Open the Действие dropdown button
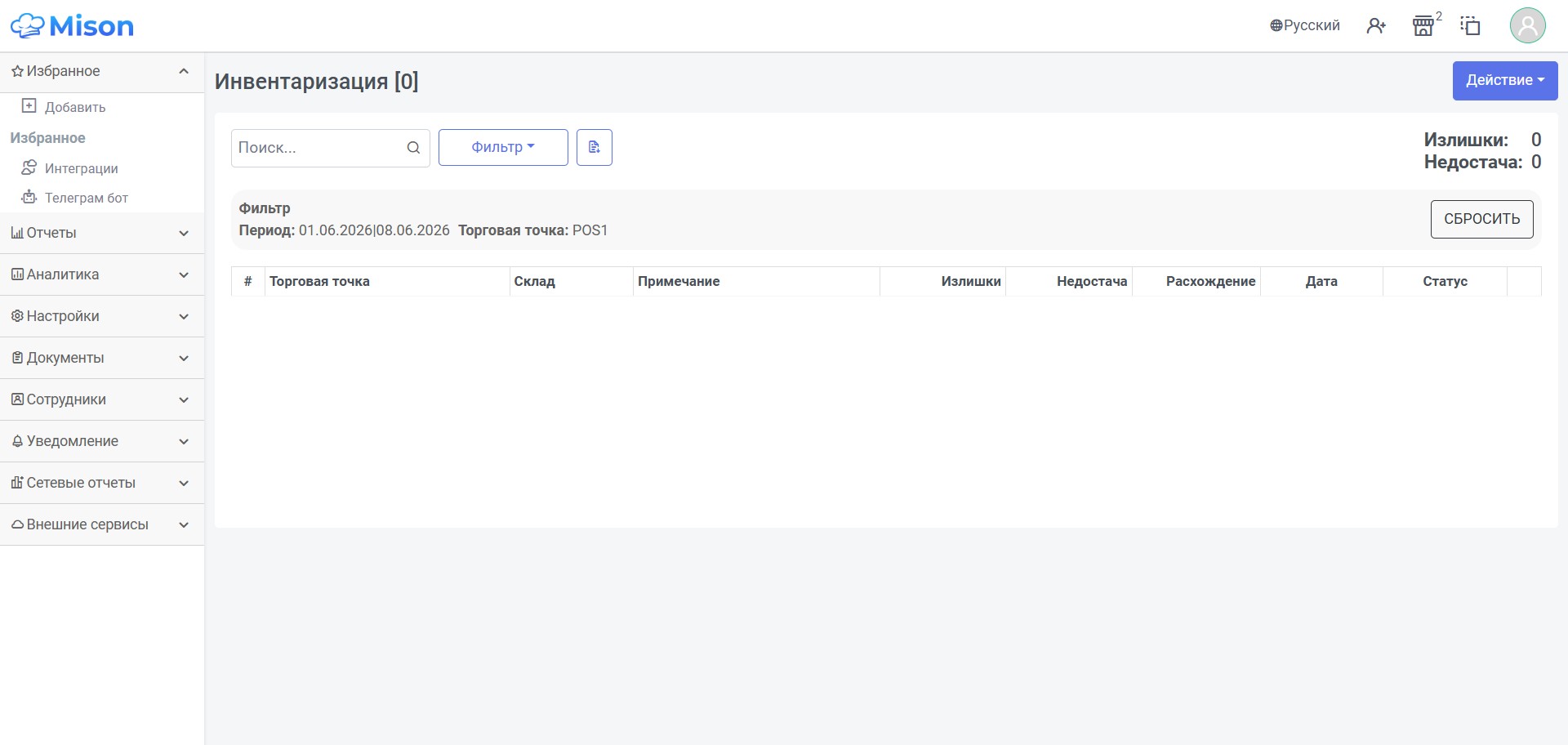 (x=1505, y=80)
